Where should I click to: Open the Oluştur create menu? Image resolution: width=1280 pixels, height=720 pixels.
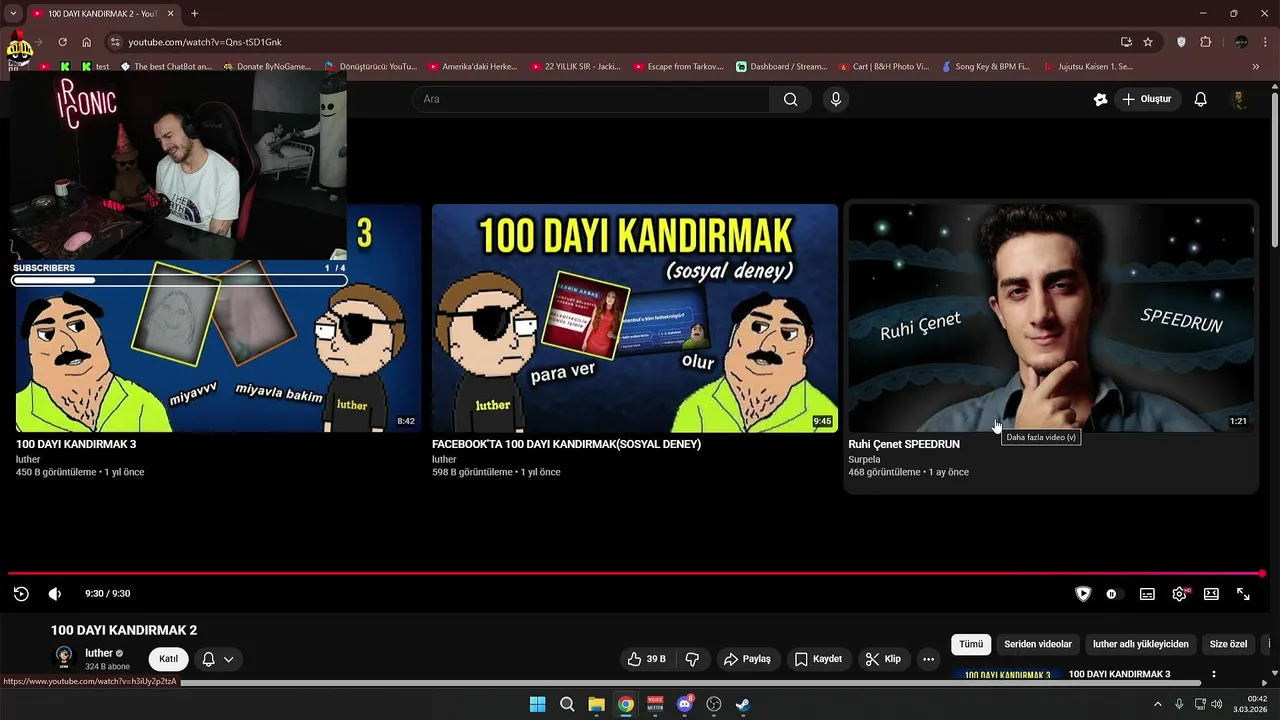1147,99
